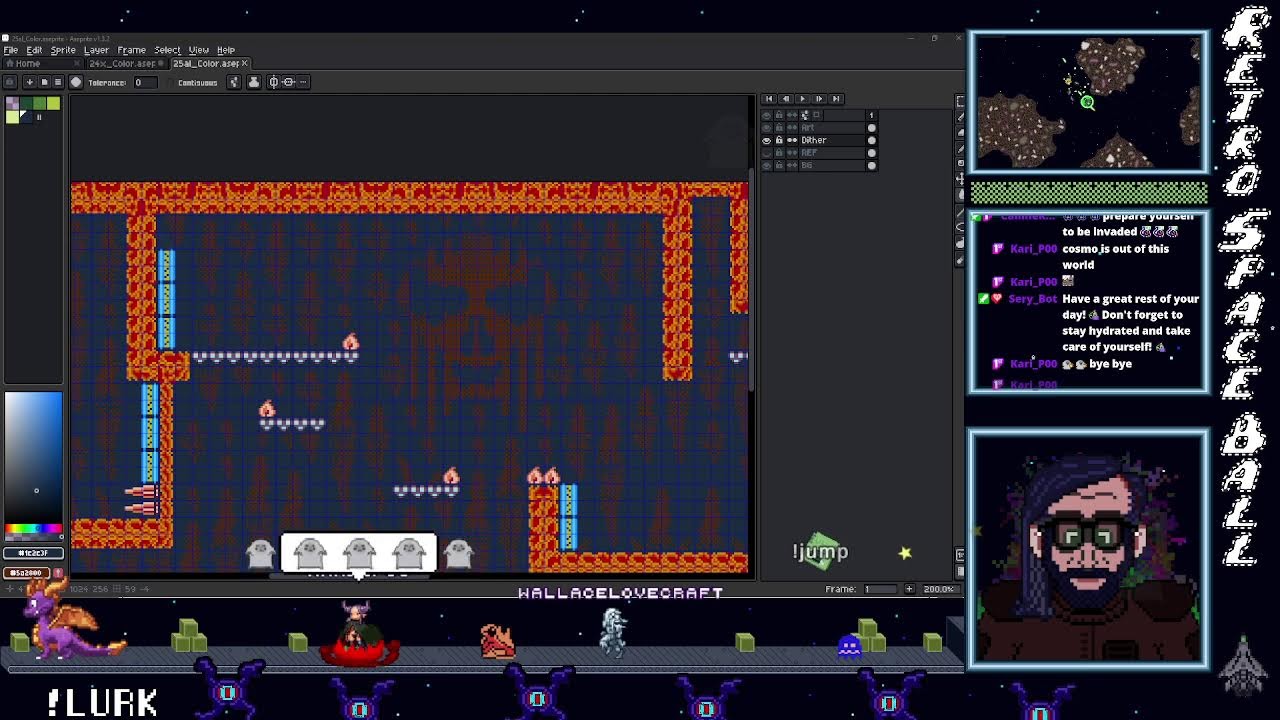
Task: Toggle all layers visibility in timeline header
Action: coord(767,115)
